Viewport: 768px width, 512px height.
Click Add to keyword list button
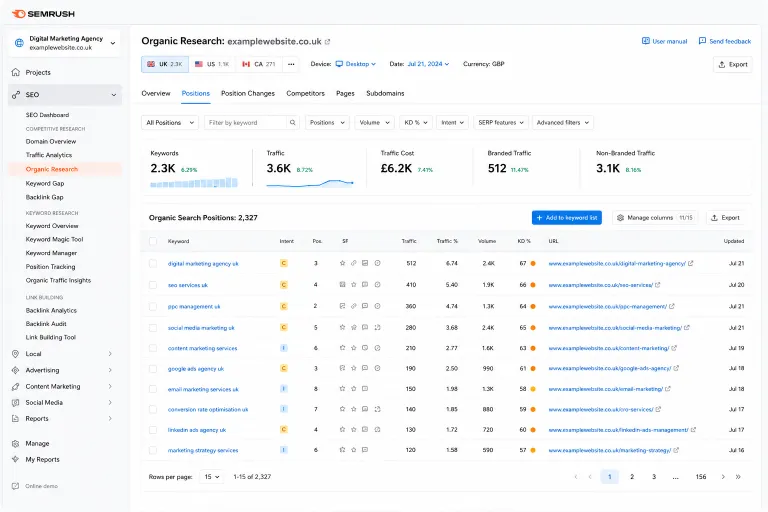tap(567, 218)
